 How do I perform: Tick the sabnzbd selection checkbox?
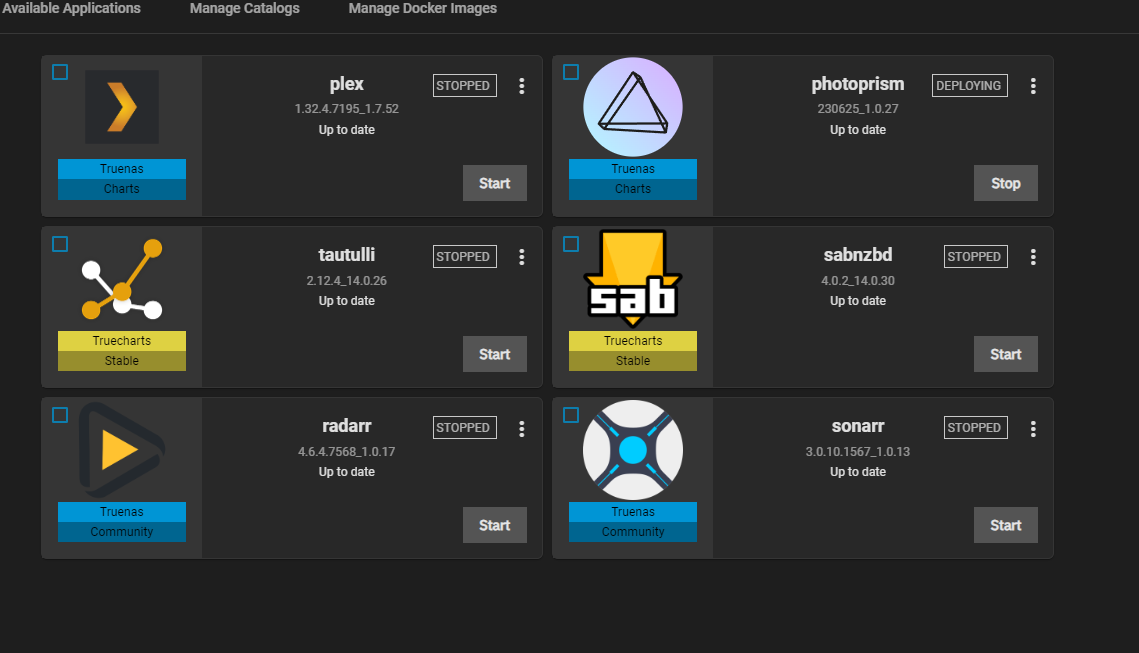pos(571,244)
